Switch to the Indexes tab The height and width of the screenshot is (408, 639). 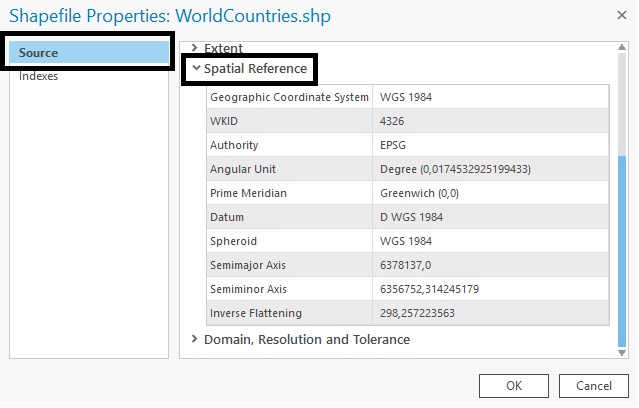[x=39, y=77]
